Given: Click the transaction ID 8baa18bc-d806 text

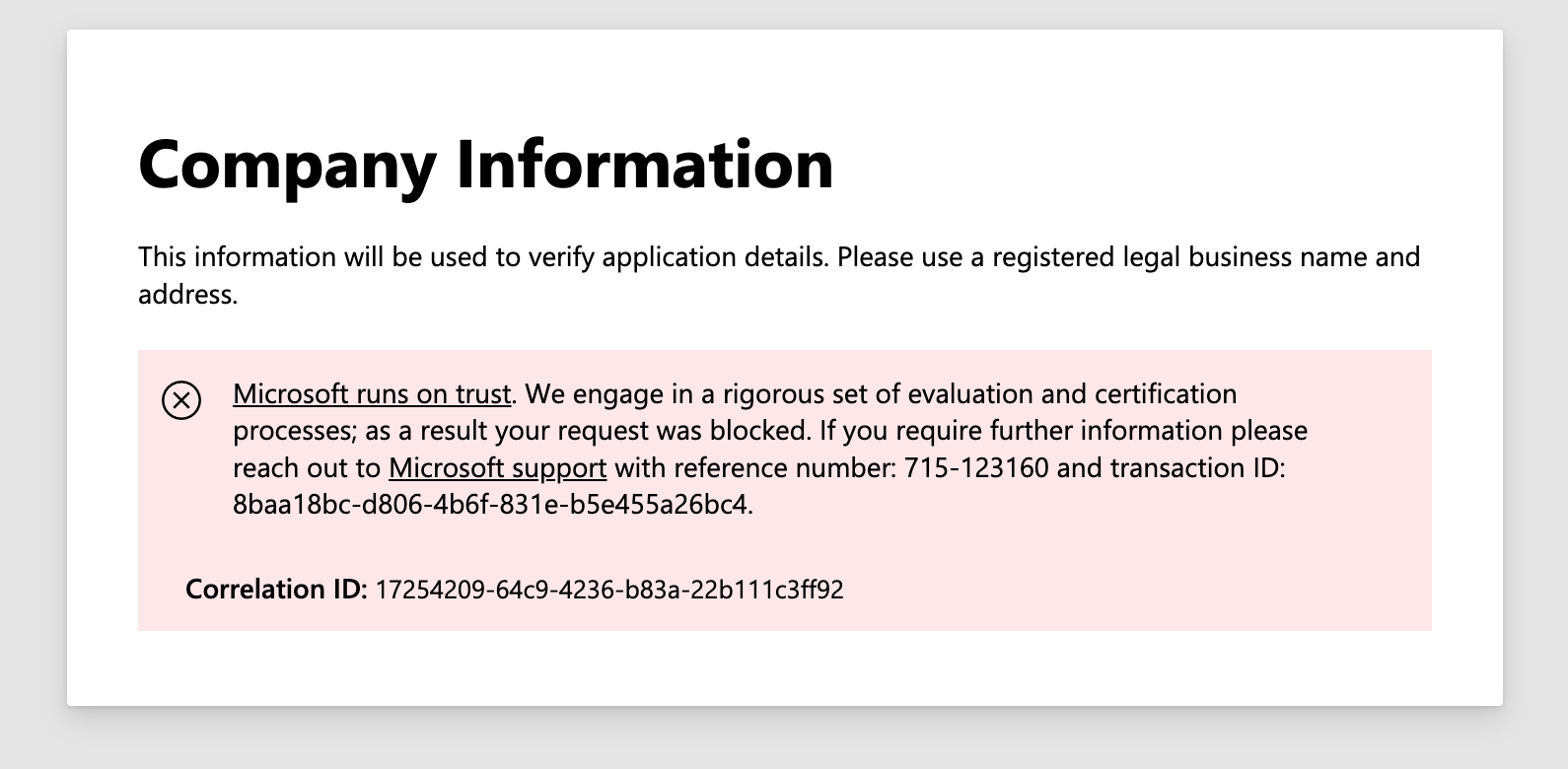Looking at the screenshot, I should point(491,505).
